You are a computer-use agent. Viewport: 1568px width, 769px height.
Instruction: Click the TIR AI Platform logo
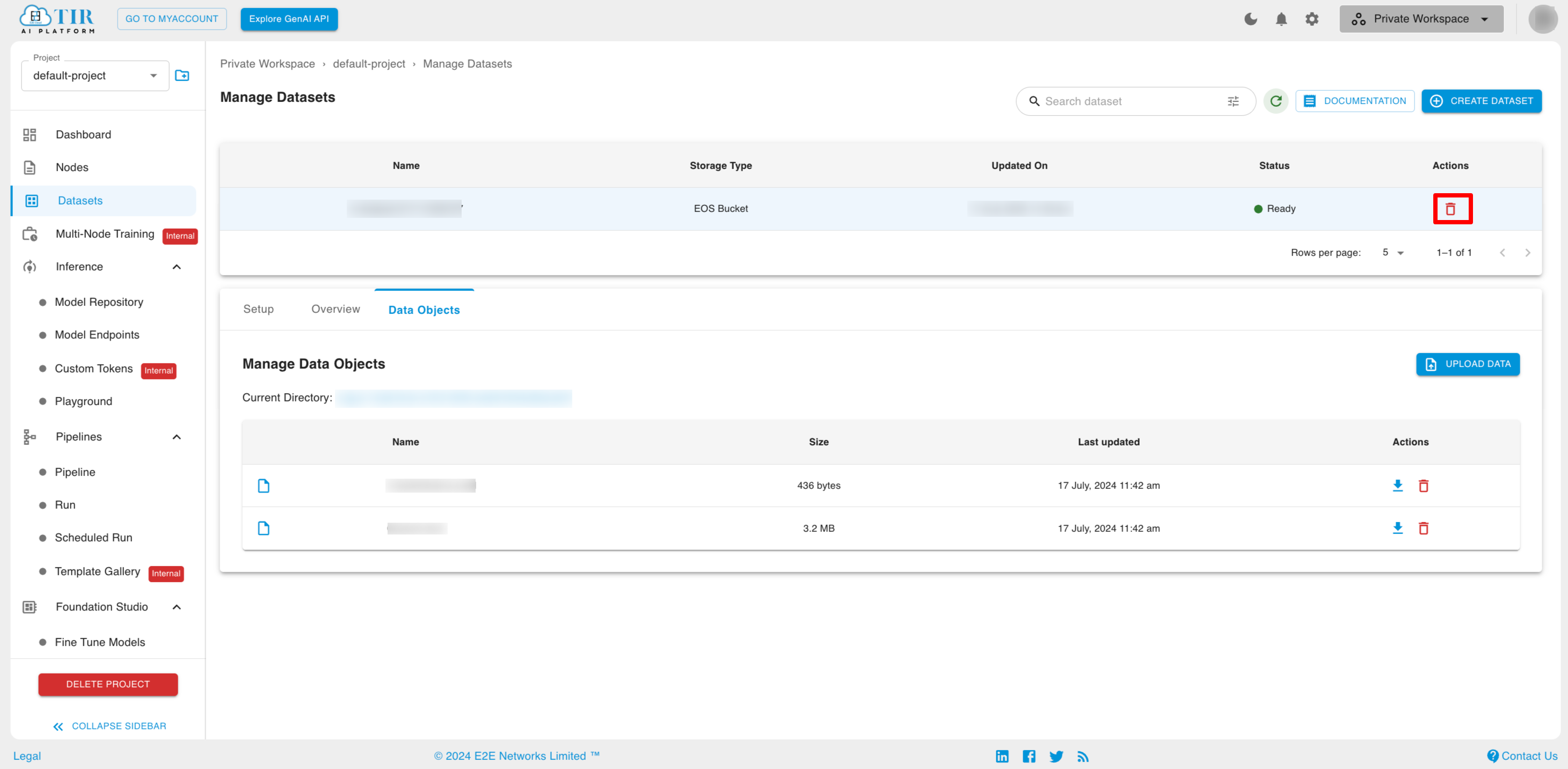[x=57, y=19]
